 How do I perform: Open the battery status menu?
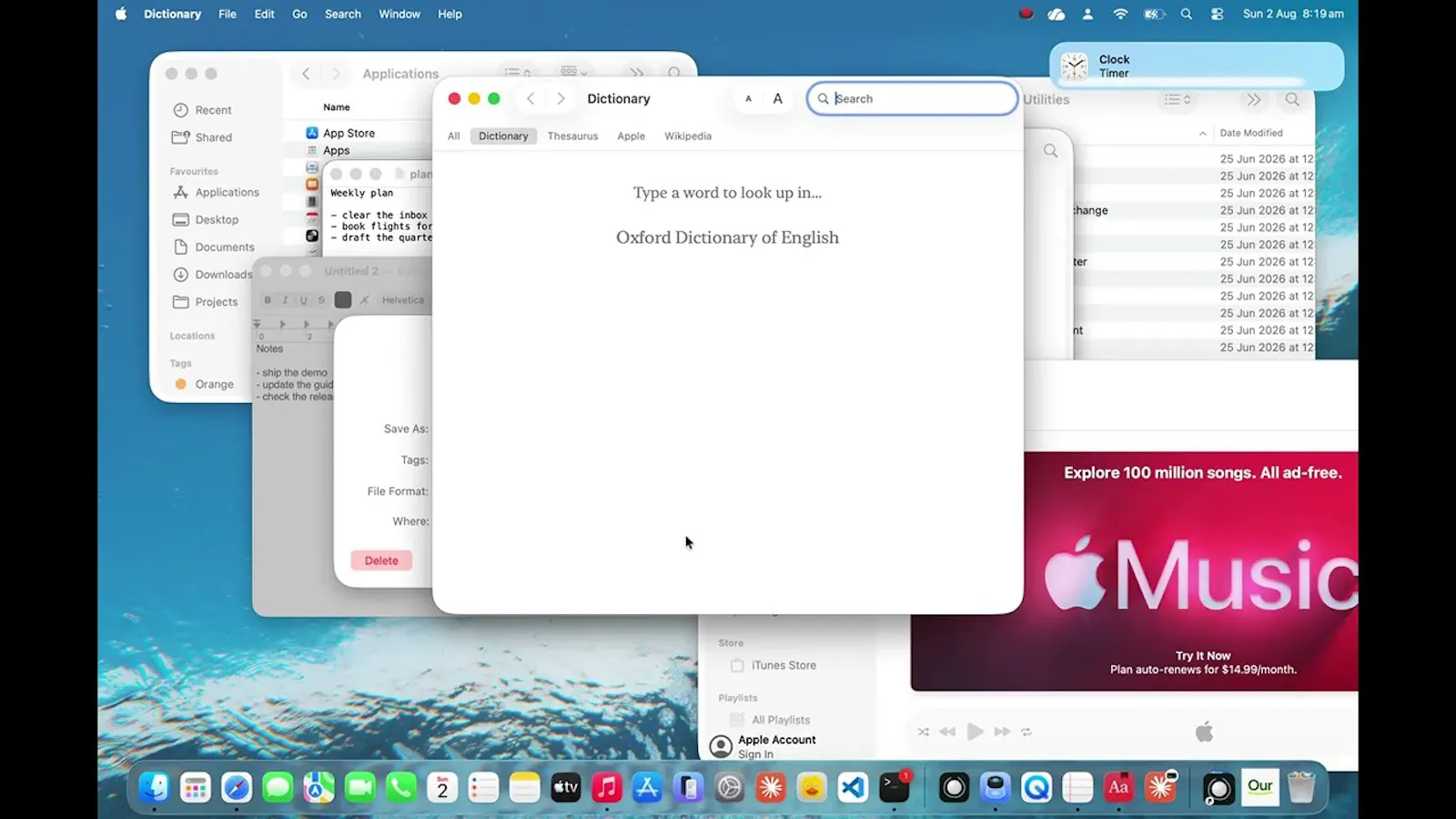coord(1154,14)
